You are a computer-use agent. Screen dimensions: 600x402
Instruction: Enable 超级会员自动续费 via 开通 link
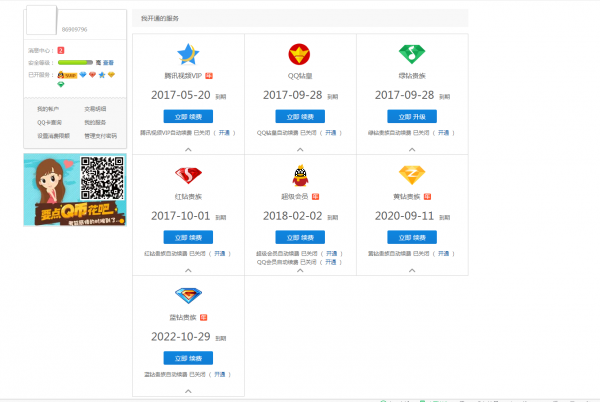coord(331,254)
